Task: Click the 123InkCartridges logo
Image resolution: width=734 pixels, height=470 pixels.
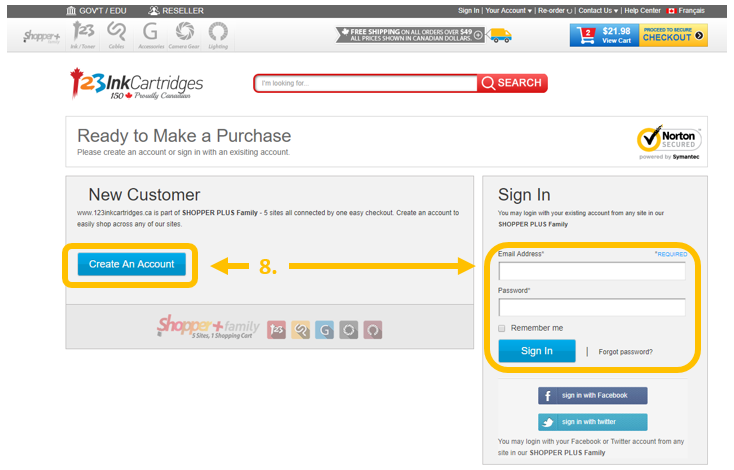Action: click(136, 84)
